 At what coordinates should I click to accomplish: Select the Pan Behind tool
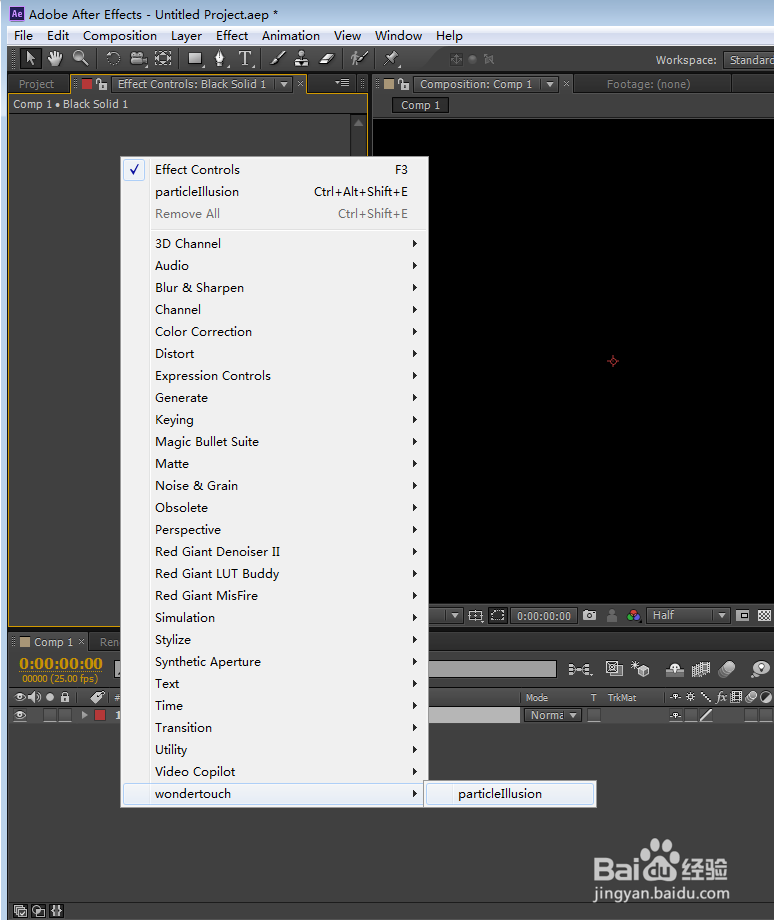[163, 59]
